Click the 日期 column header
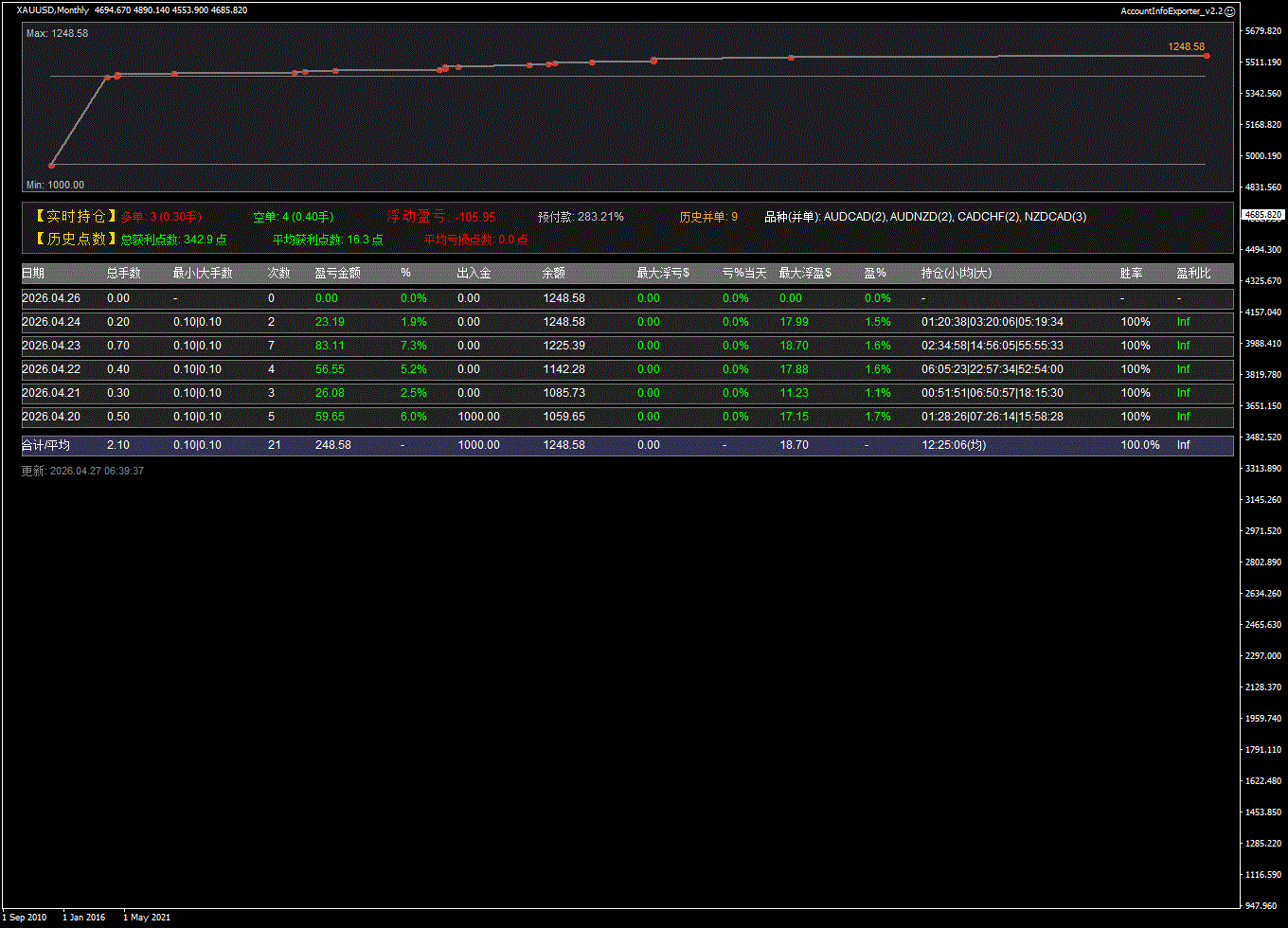 click(x=33, y=273)
